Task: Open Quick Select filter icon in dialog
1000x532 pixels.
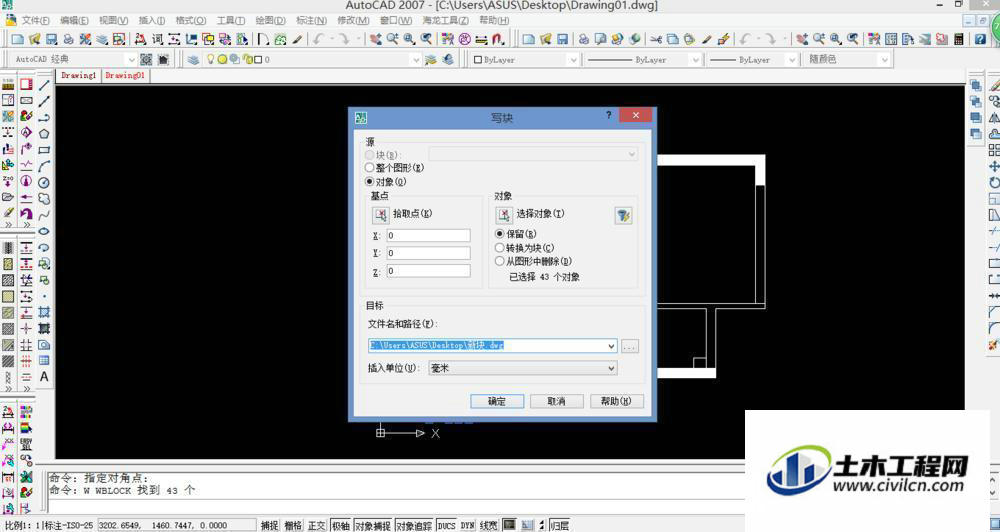Action: (623, 216)
